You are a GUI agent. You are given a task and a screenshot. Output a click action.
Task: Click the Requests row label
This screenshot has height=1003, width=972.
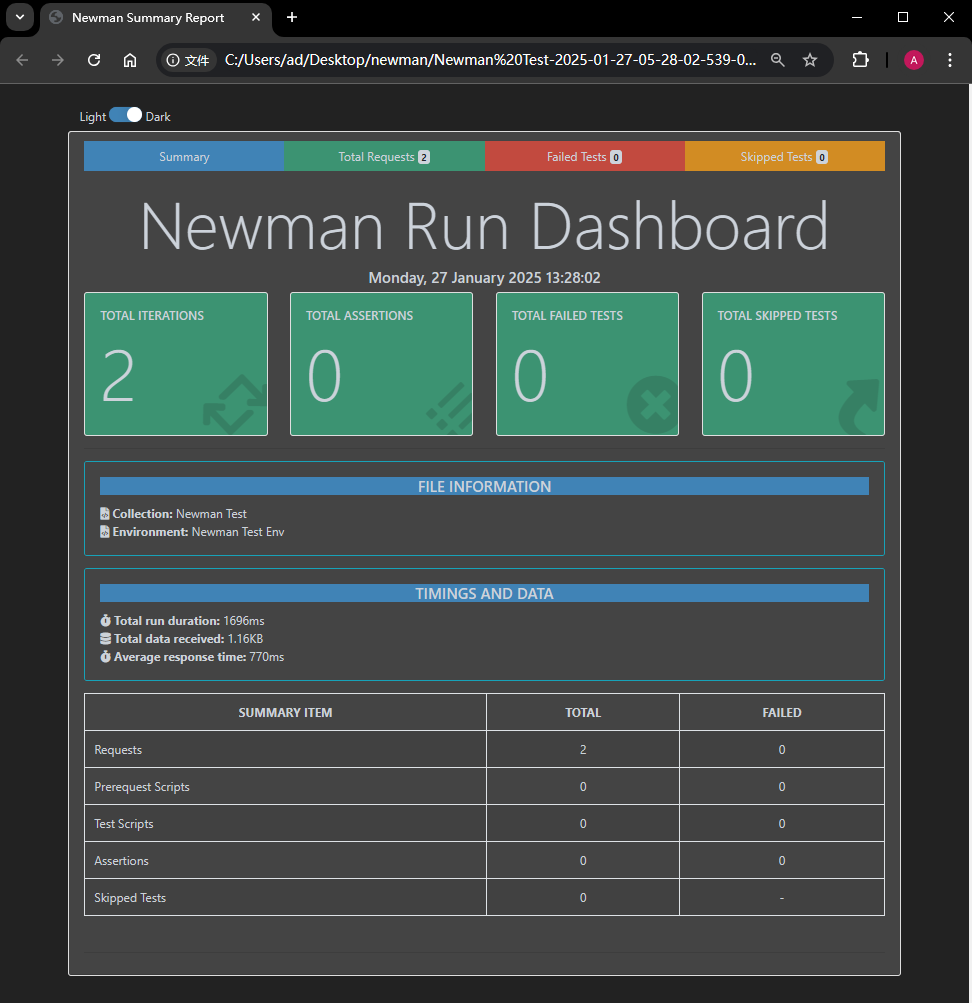coord(118,750)
